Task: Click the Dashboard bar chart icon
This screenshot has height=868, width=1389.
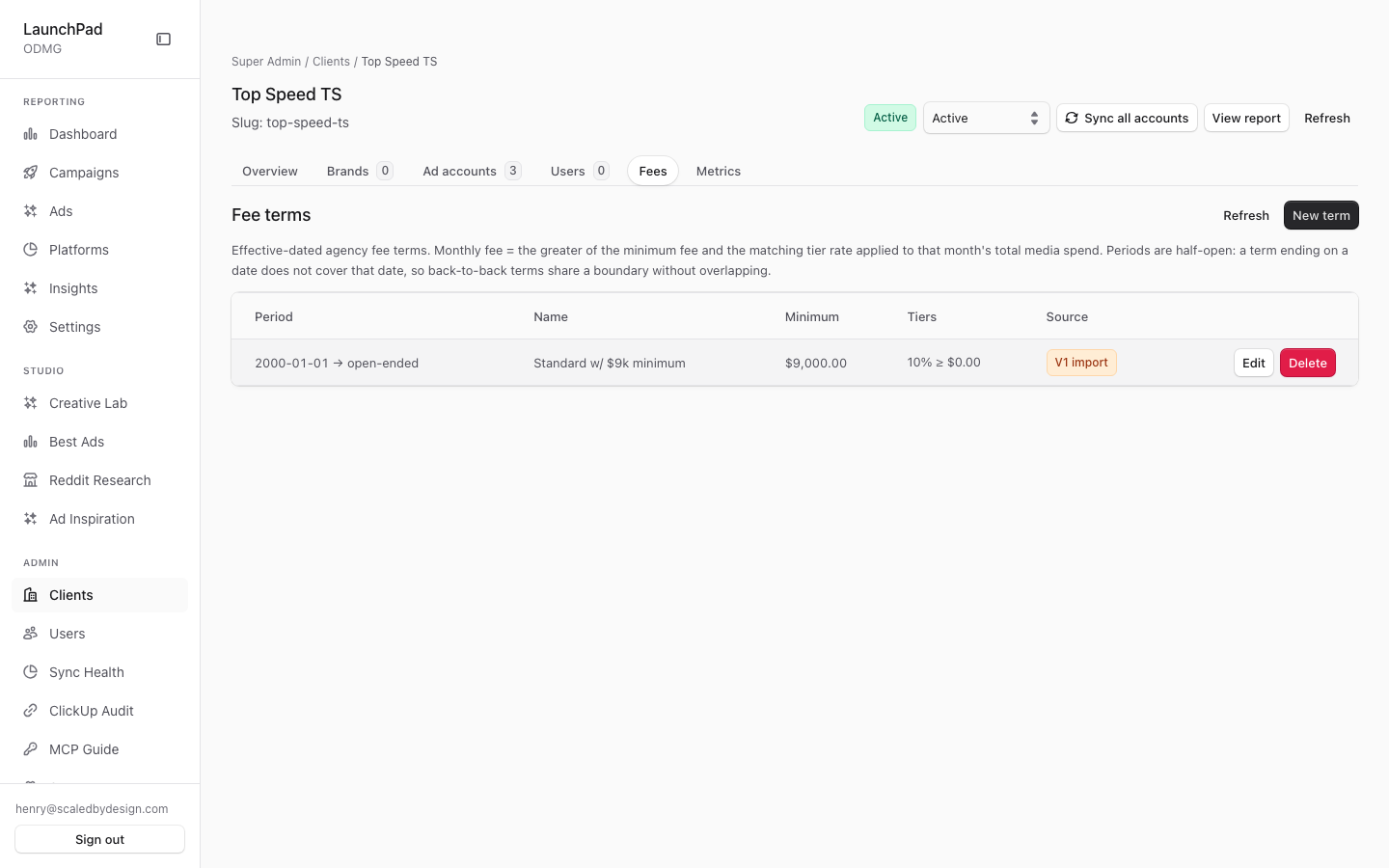Action: 31,134
